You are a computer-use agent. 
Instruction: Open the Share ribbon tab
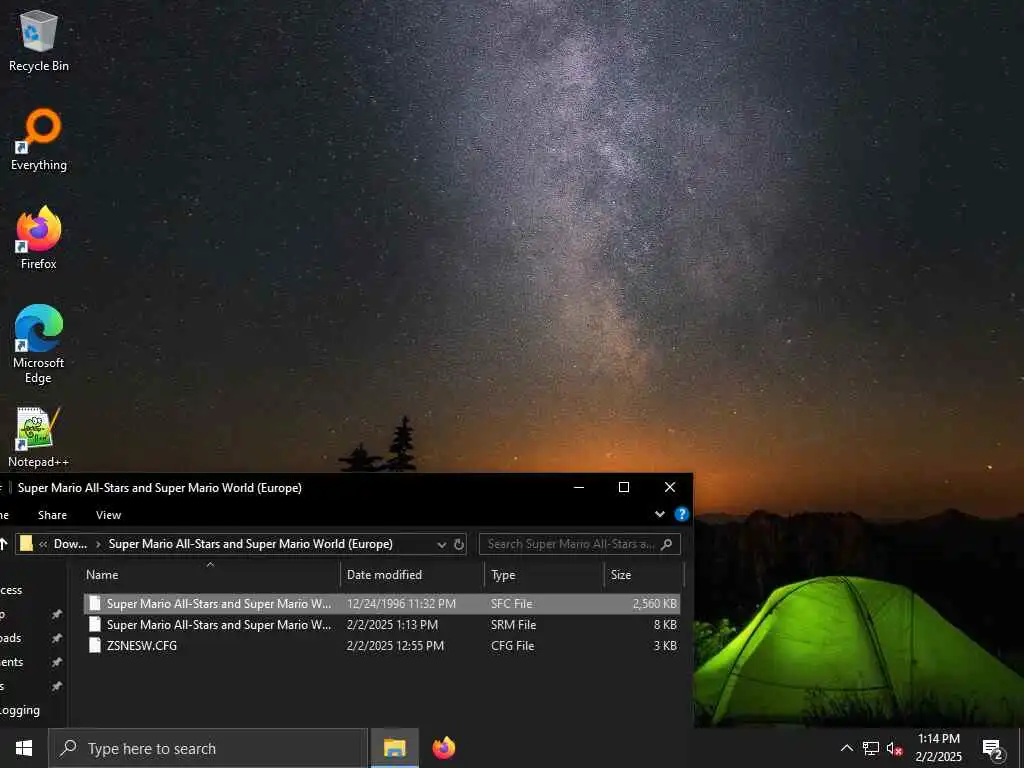point(52,515)
